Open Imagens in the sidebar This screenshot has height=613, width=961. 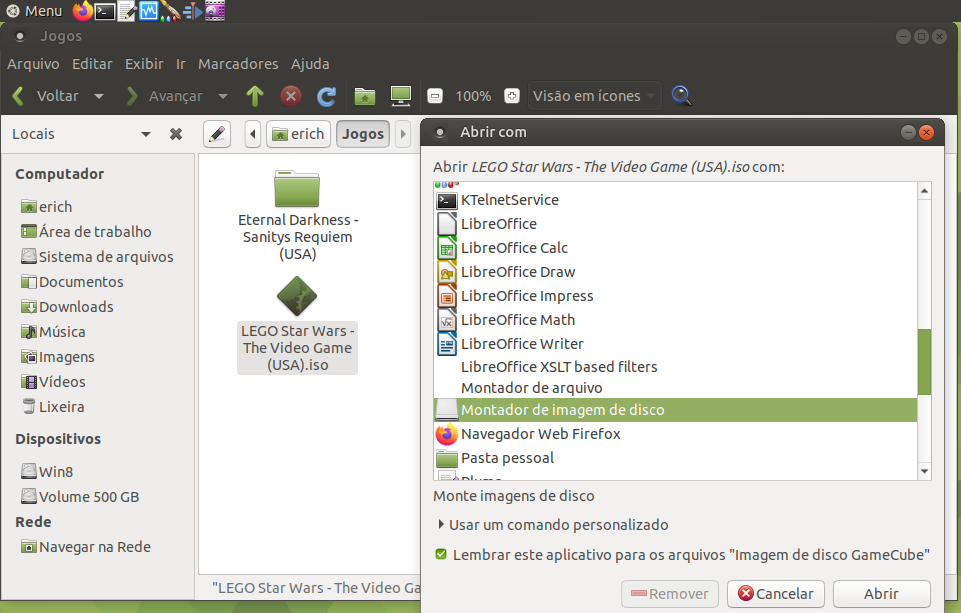pos(58,357)
